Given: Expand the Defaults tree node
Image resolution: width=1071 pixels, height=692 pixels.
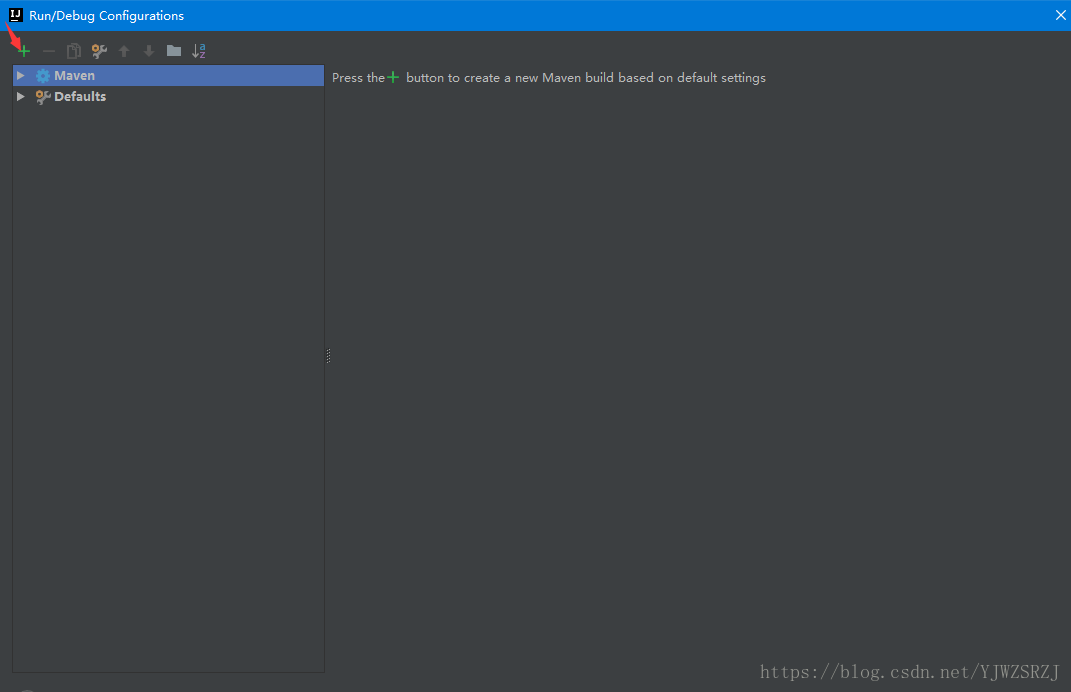Looking at the screenshot, I should point(20,96).
